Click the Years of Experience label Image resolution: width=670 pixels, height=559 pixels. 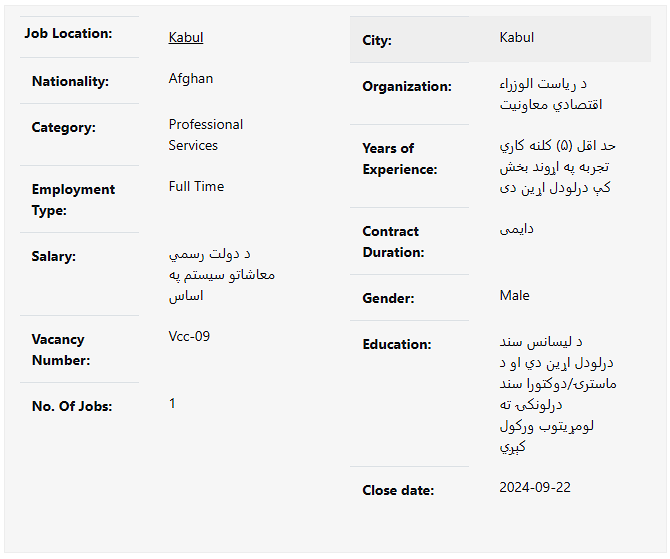click(400, 159)
